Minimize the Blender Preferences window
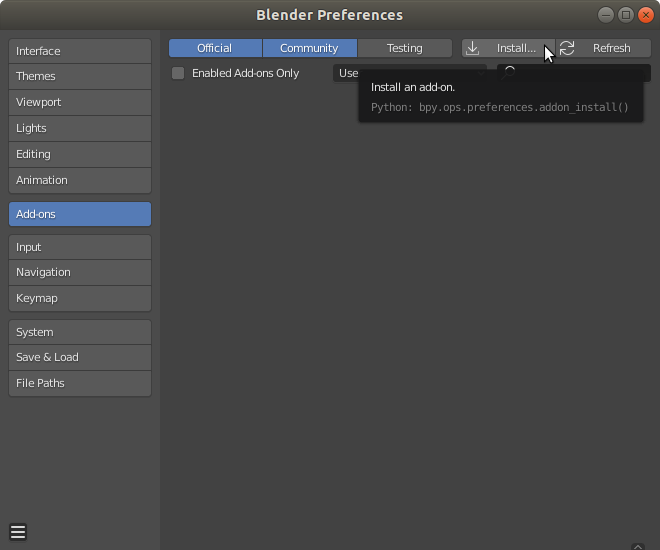This screenshot has height=550, width=660. click(x=606, y=15)
